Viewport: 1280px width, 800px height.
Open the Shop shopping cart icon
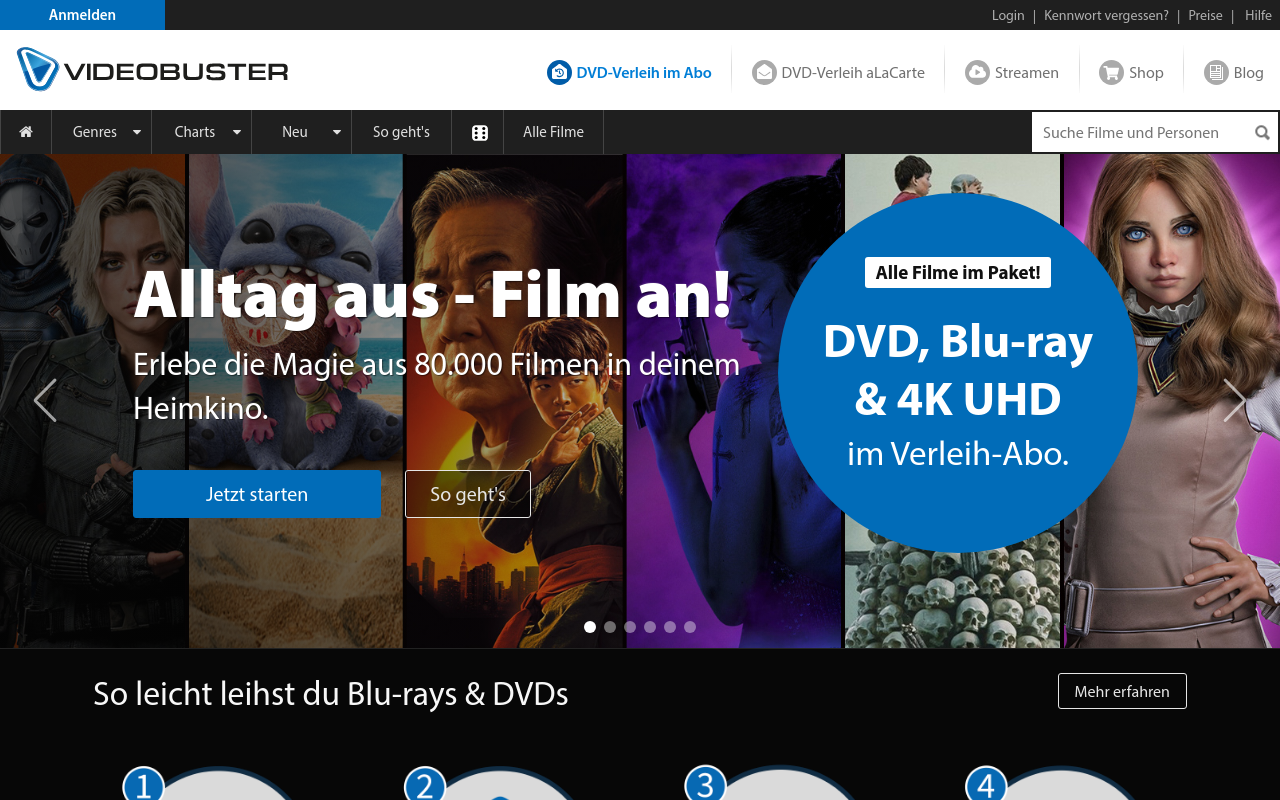coord(1110,72)
